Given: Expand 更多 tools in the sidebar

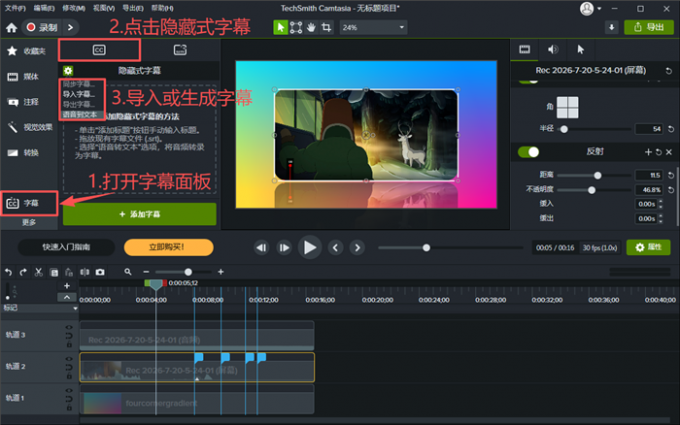Looking at the screenshot, I should tap(29, 222).
